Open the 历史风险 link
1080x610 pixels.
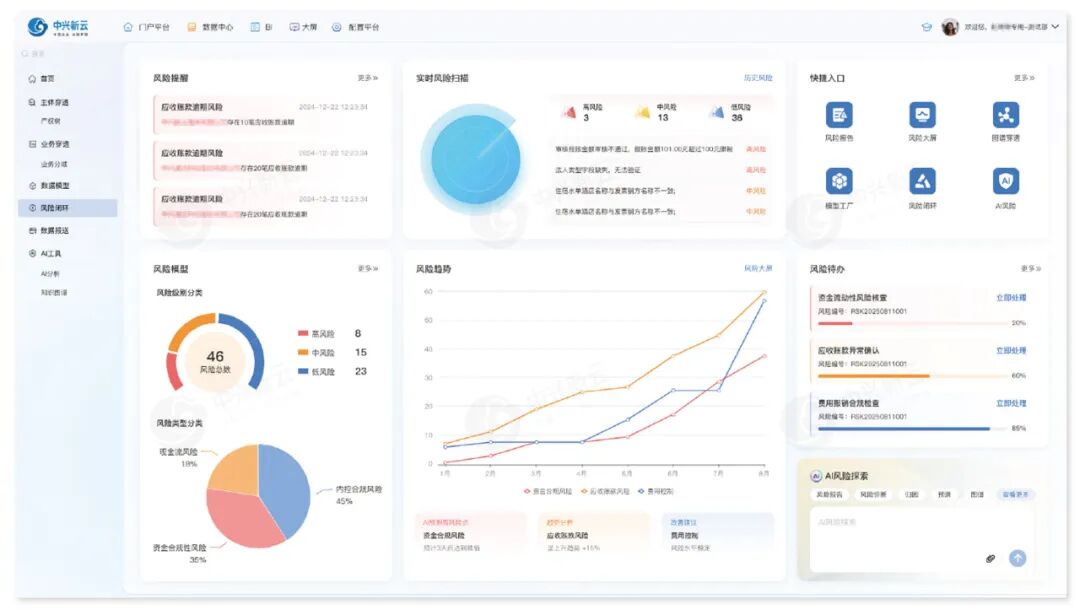coord(757,78)
